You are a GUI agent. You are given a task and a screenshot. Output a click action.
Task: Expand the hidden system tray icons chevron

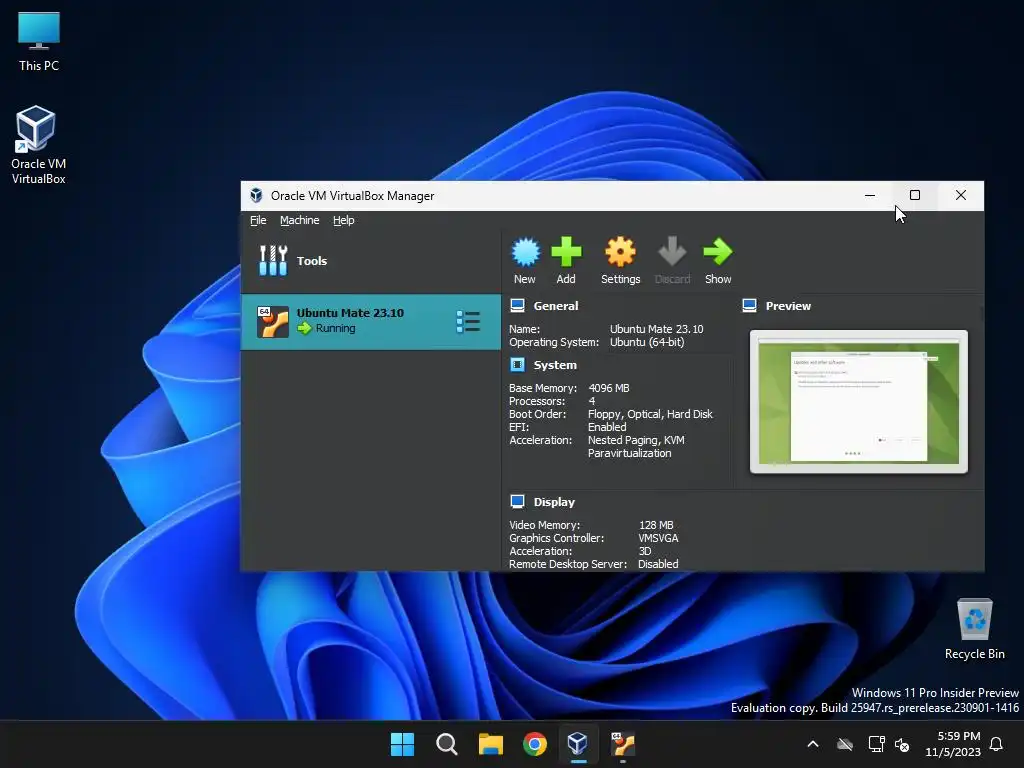click(813, 744)
